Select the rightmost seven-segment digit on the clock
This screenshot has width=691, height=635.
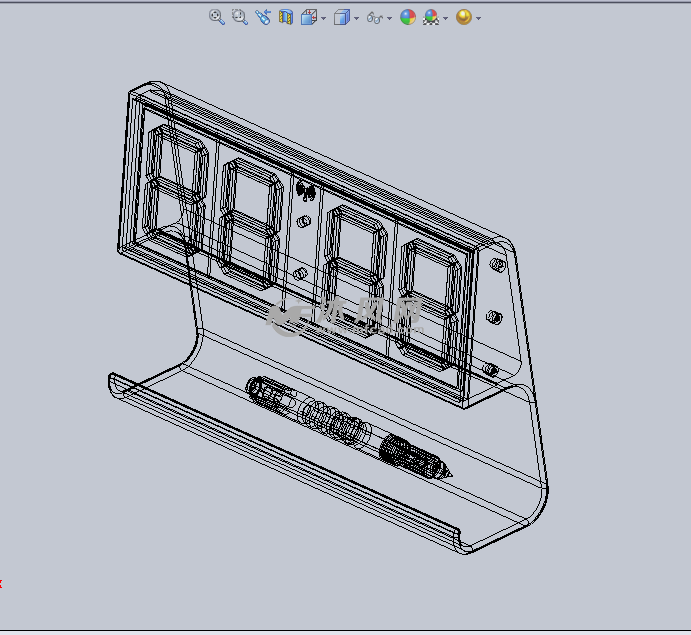[x=432, y=297]
